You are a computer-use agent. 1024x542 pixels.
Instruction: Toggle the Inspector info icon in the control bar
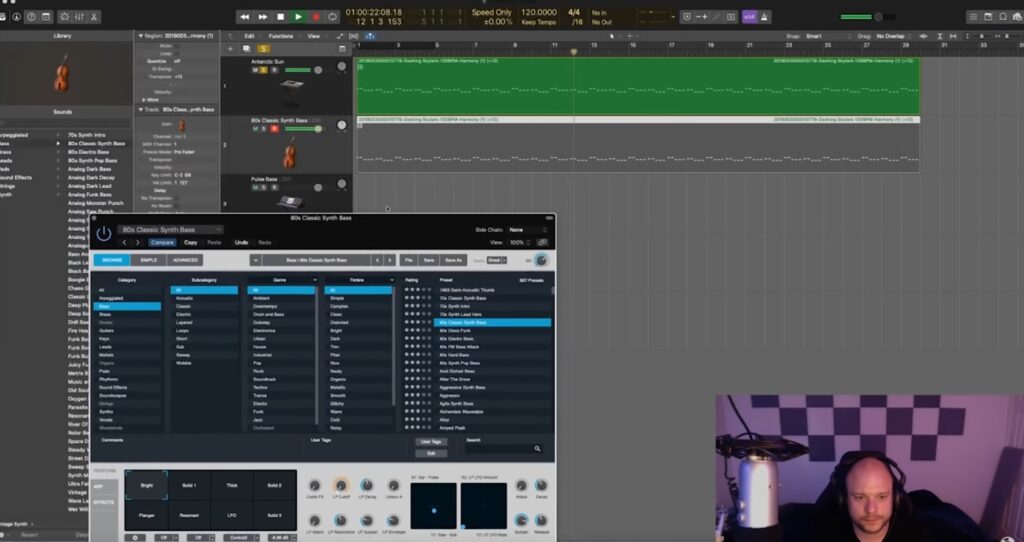point(16,17)
